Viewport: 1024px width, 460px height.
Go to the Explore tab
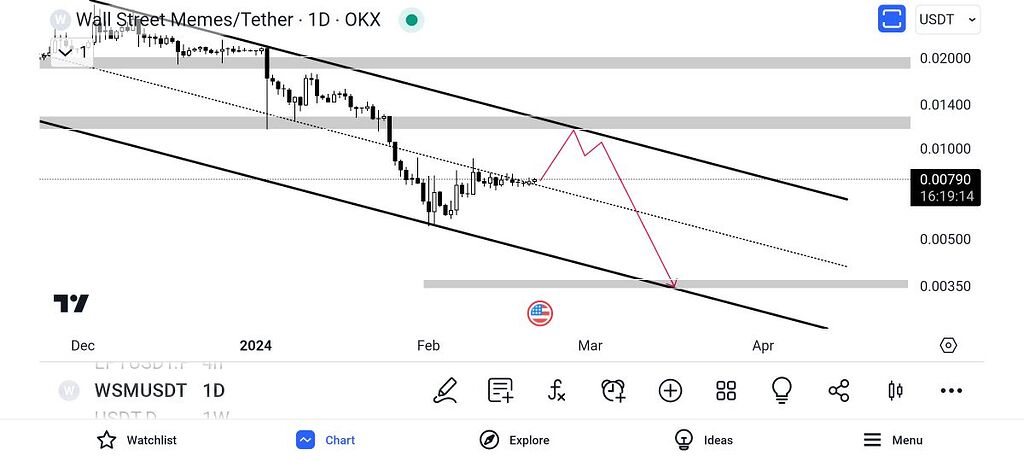click(515, 440)
